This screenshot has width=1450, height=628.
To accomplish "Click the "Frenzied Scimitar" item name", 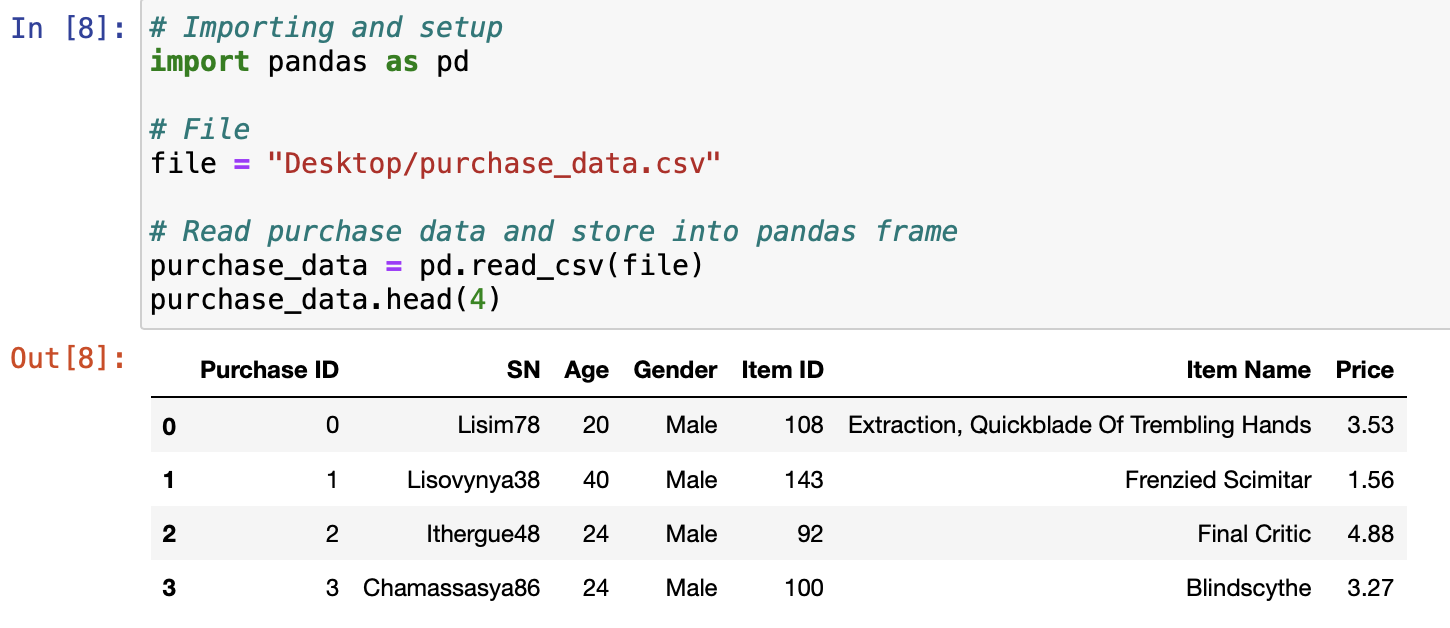I will point(1217,478).
